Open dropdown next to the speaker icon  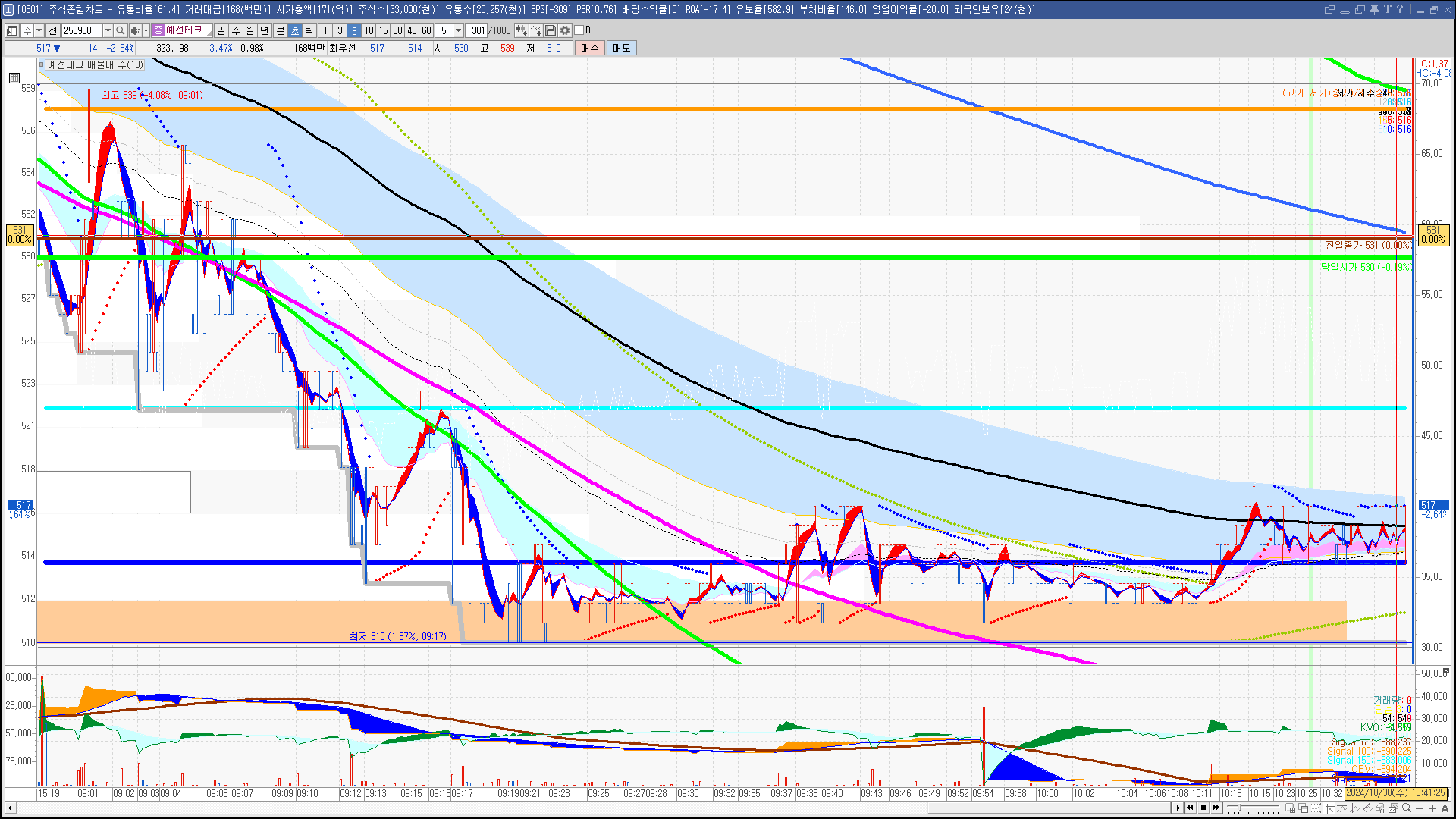(146, 30)
